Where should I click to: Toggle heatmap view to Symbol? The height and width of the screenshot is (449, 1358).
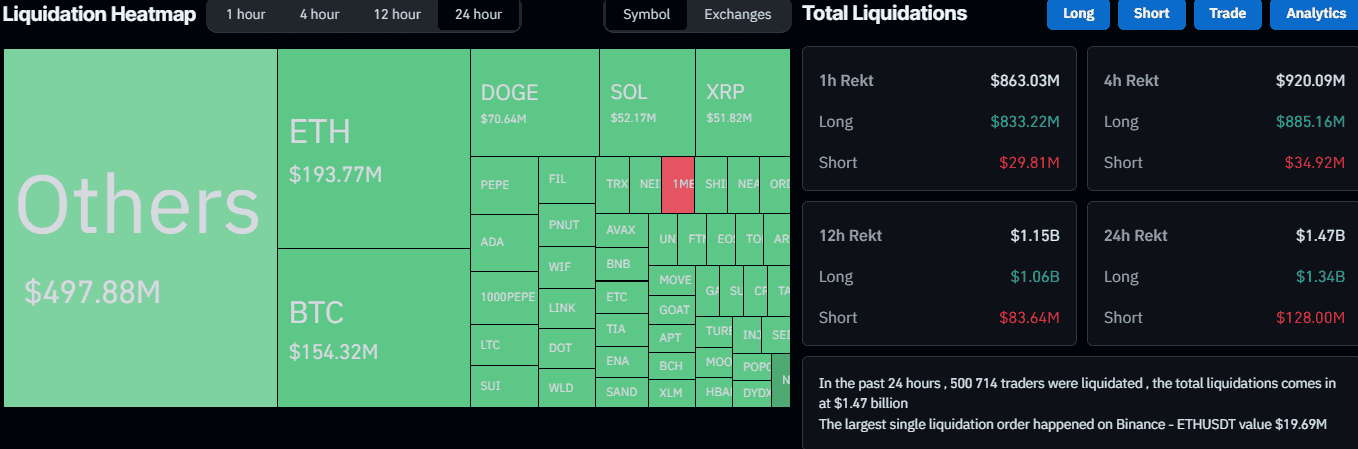[x=646, y=14]
